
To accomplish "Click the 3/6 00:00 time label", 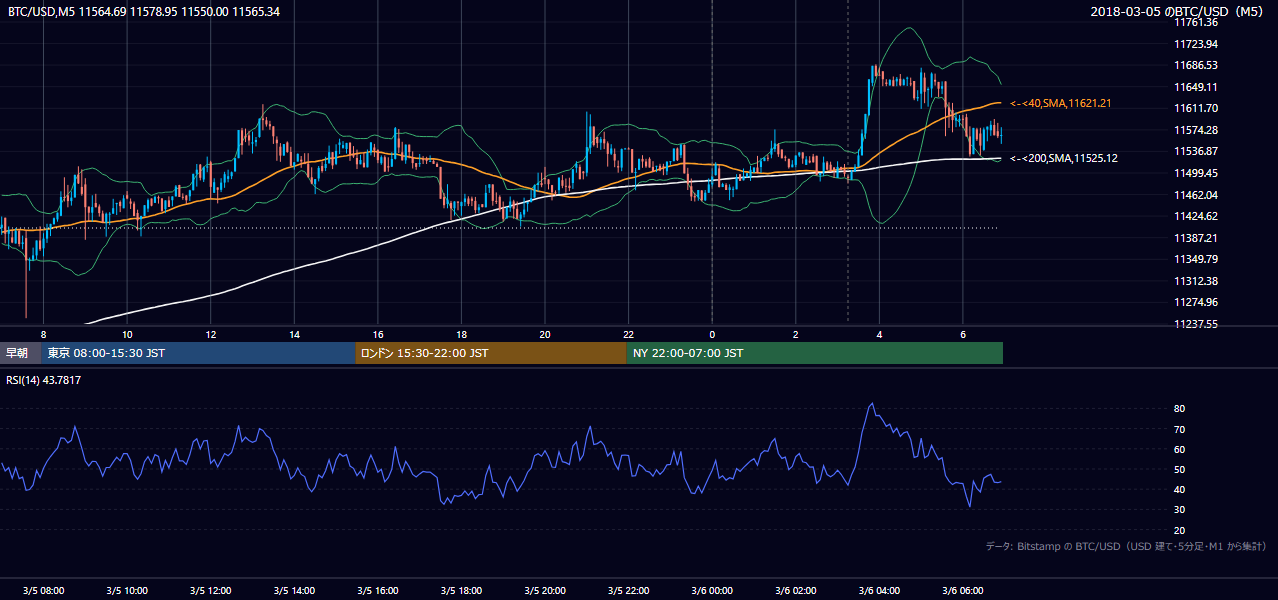I will coord(712,591).
